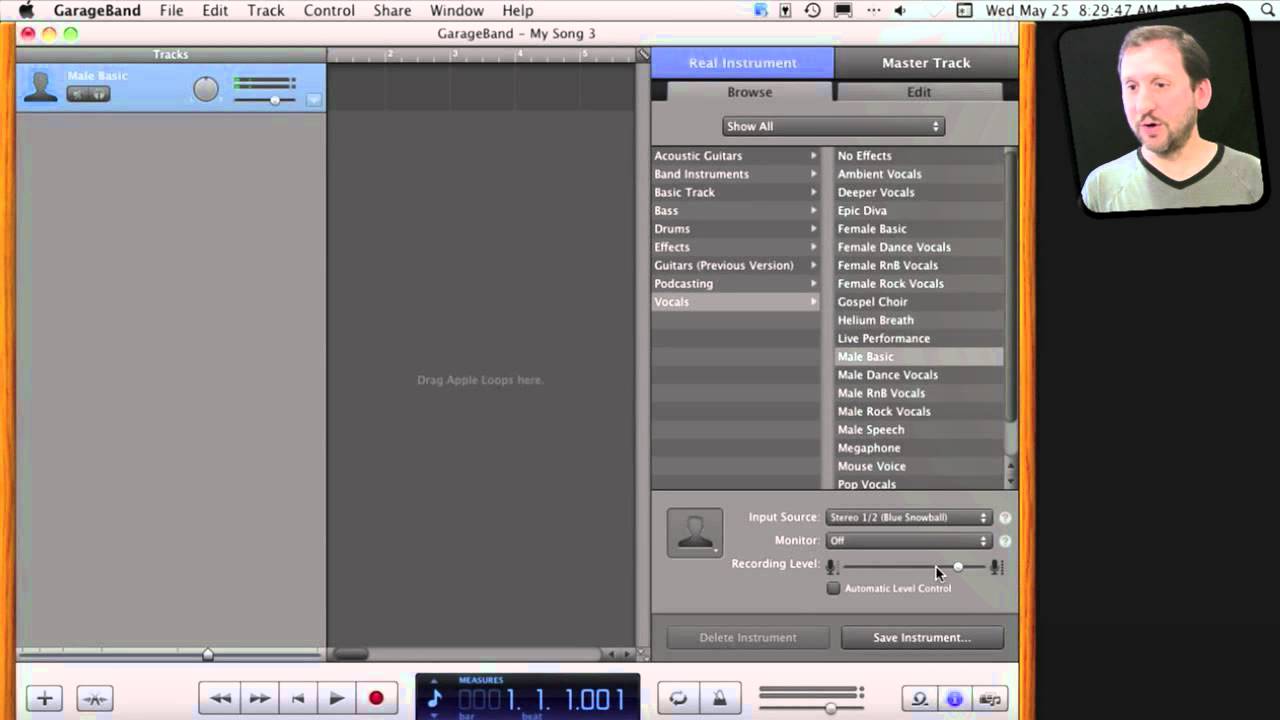The image size is (1280, 720).
Task: Toggle the blue track info button
Action: (954, 698)
